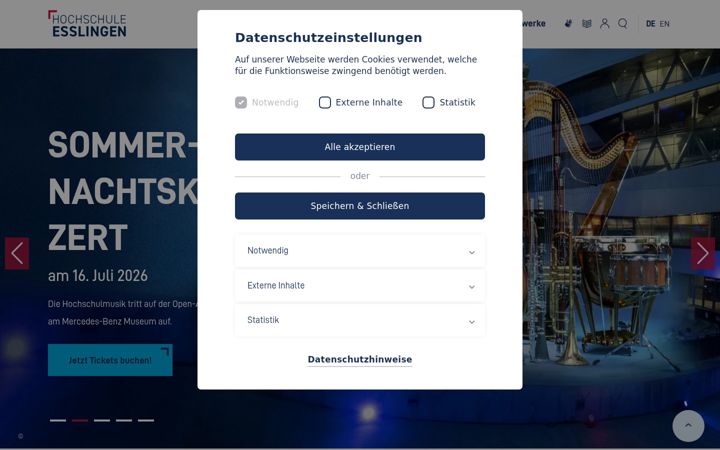Jump to page top with round arrow button
720x450 pixels.
click(x=688, y=426)
